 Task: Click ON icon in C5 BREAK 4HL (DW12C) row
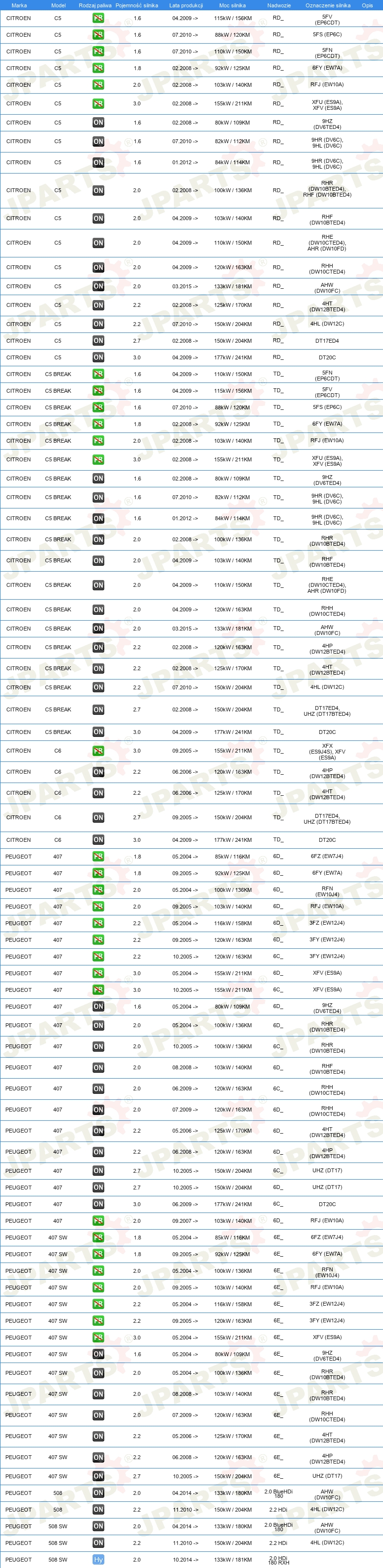[98, 688]
